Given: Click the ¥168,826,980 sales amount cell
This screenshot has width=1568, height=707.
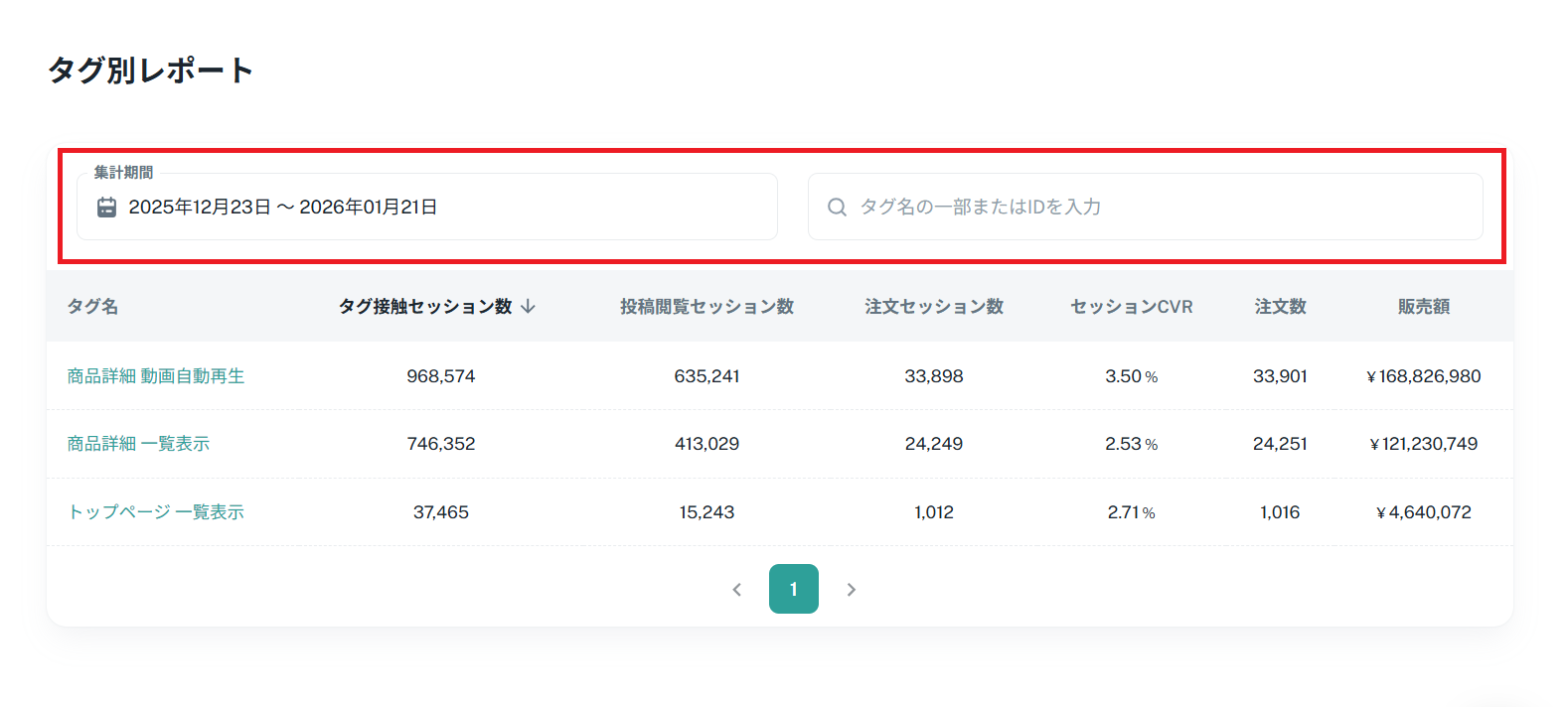Looking at the screenshot, I should click(x=1424, y=376).
